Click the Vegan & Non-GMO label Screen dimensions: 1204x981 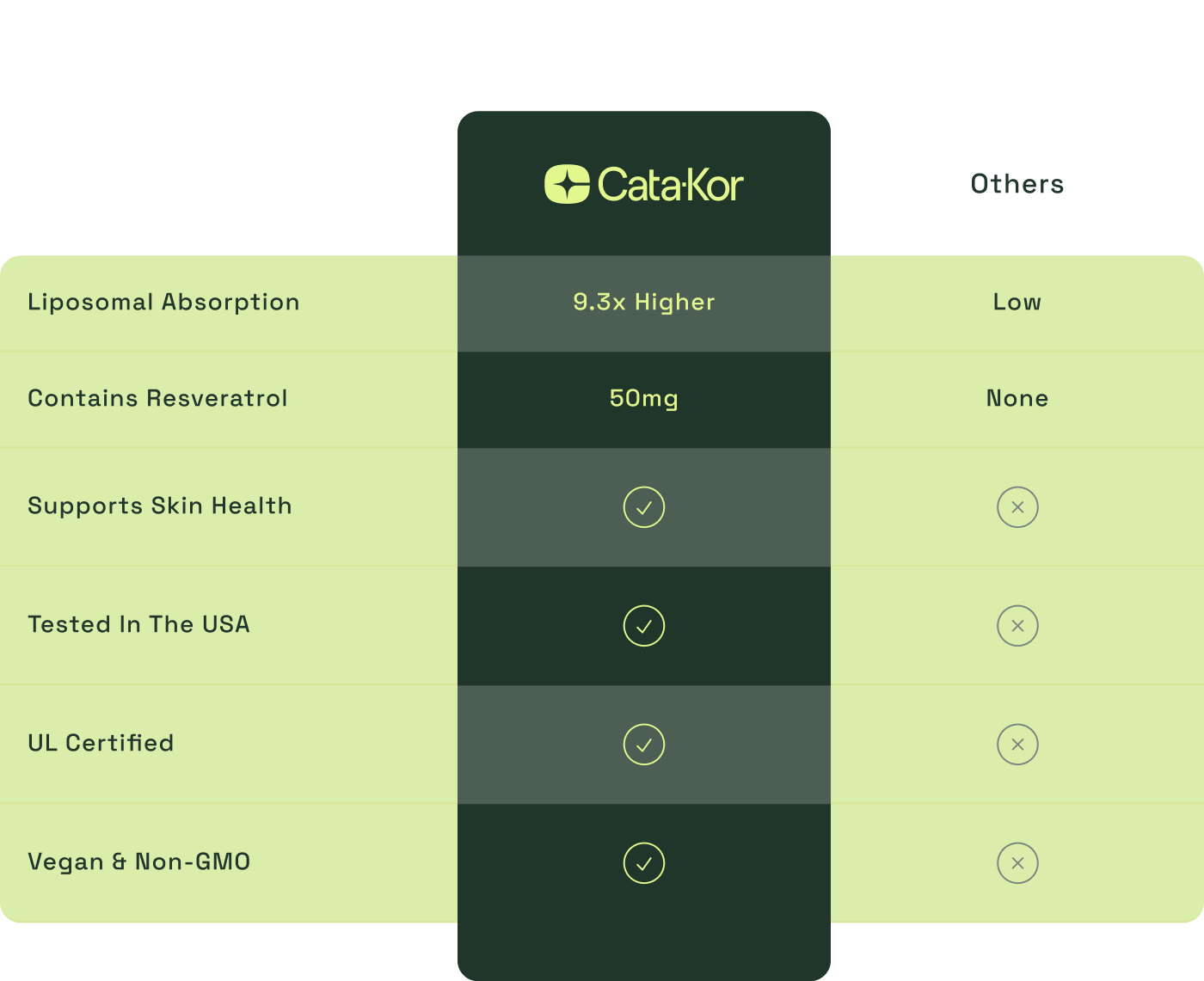coord(139,861)
